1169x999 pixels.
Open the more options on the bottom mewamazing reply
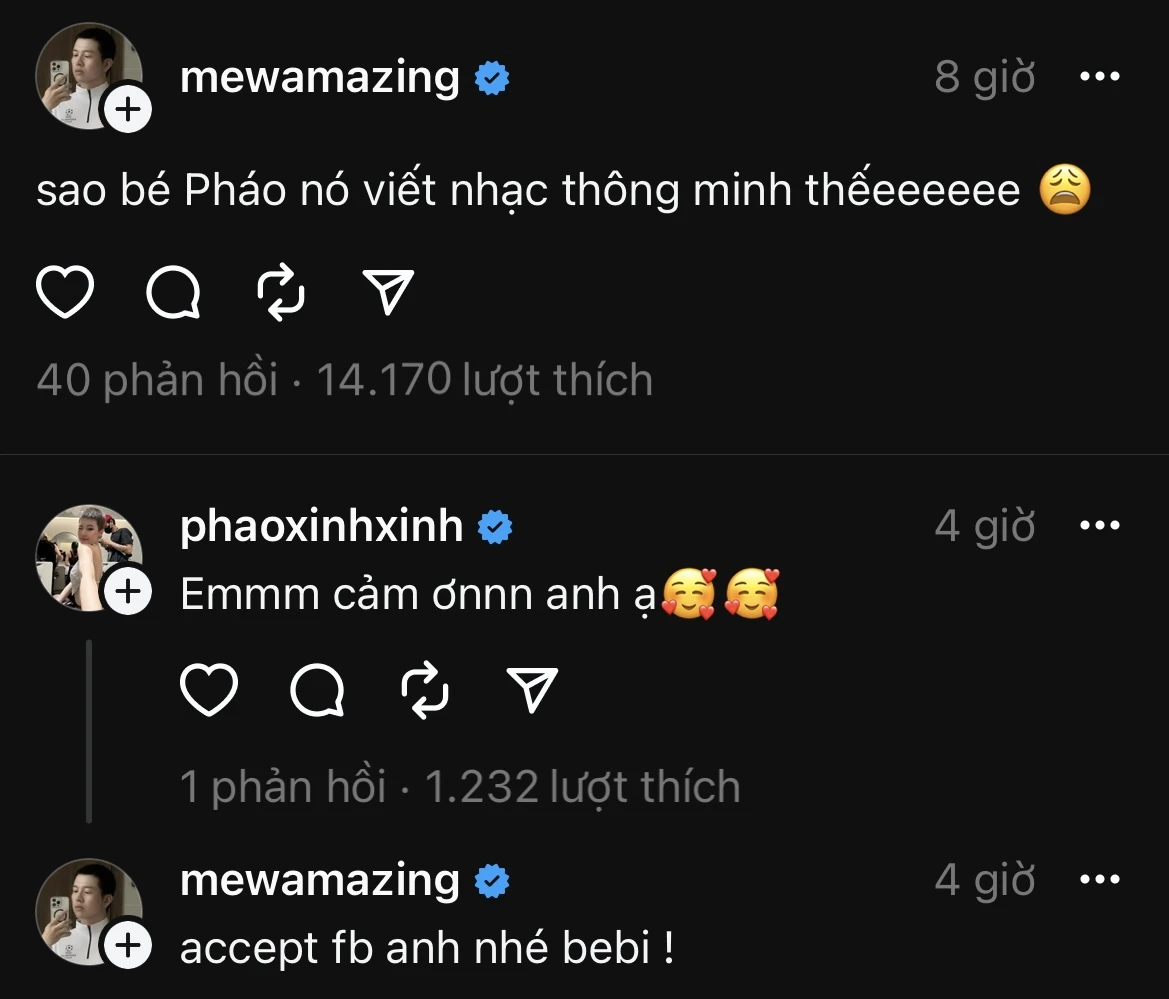[x=1100, y=880]
